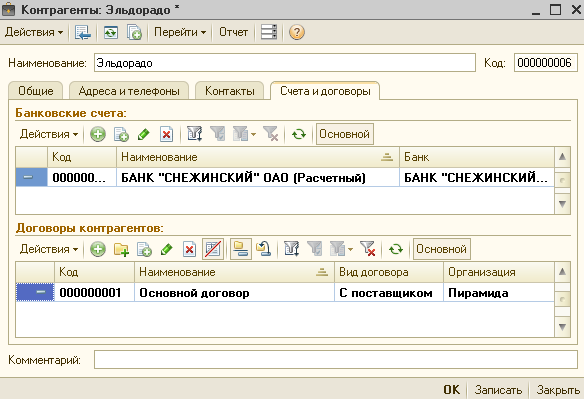This screenshot has height=399, width=584.
Task: Open help with the question mark icon
Action: (x=296, y=32)
